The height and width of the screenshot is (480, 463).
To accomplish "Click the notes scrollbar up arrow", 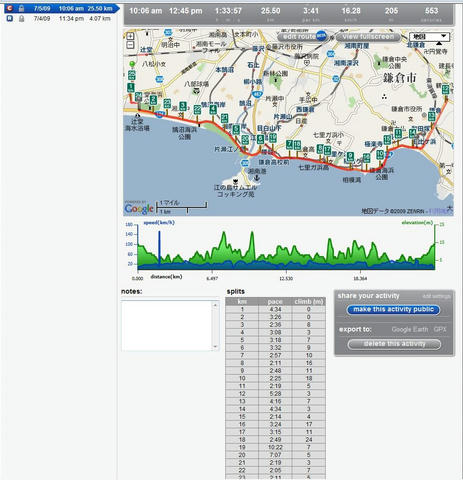I will [x=215, y=305].
